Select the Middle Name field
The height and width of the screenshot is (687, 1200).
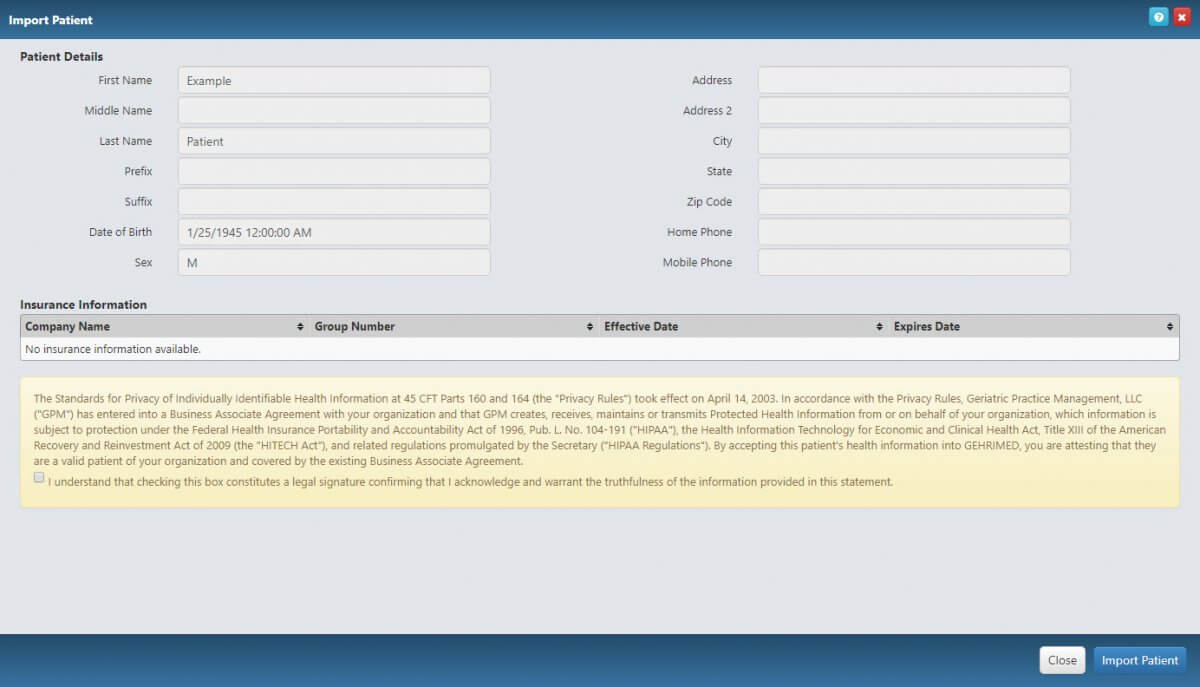[334, 111]
